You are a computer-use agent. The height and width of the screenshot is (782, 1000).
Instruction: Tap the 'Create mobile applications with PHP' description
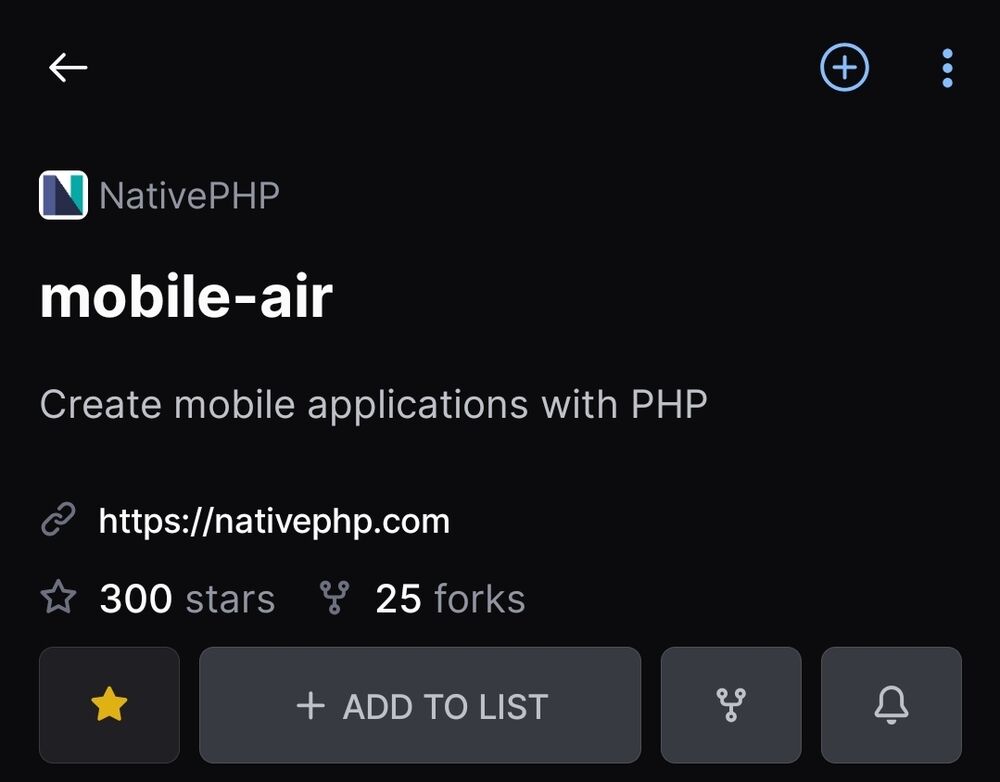(373, 404)
